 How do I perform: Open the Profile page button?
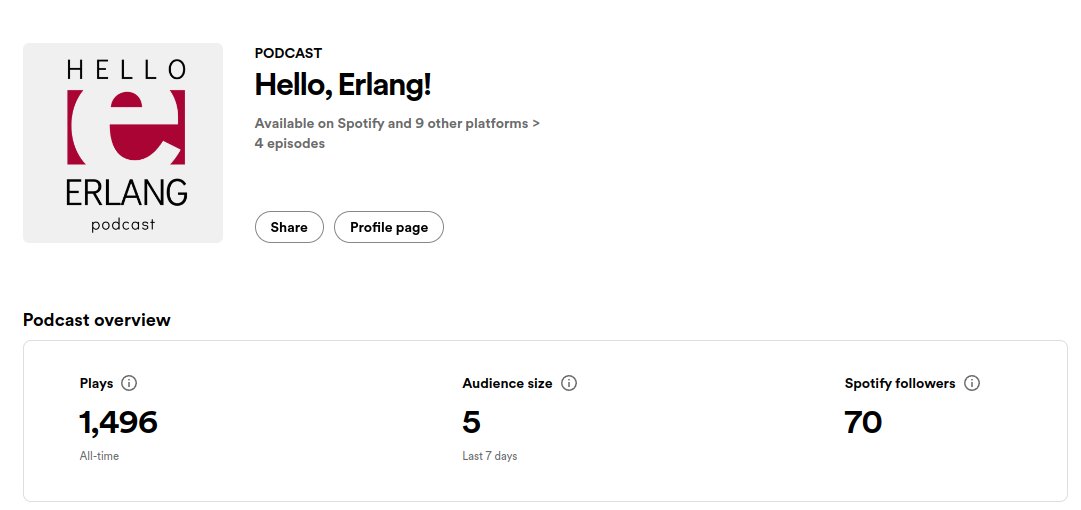[x=389, y=227]
